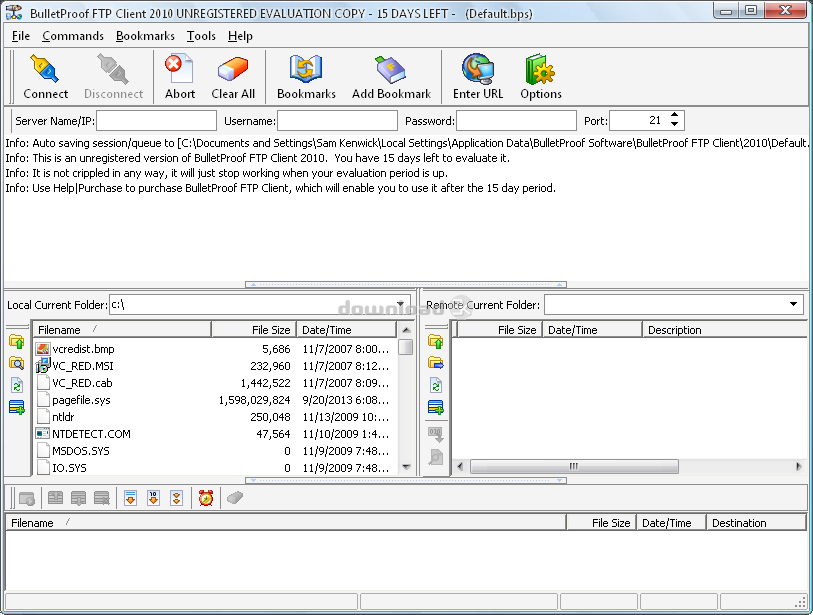Sort remote list by File Size column
The height and width of the screenshot is (615, 813).
[499, 330]
